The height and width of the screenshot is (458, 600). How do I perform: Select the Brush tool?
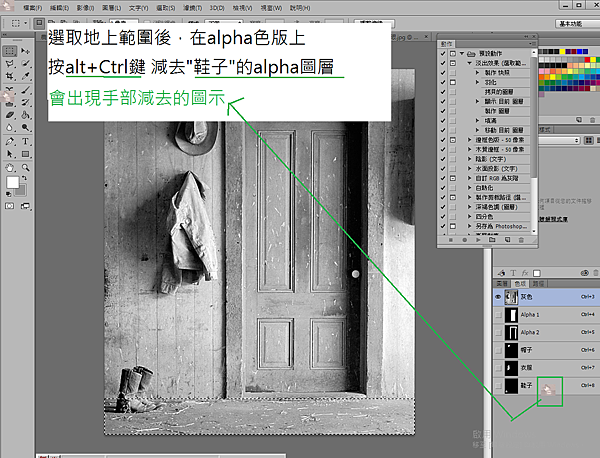(x=25, y=90)
